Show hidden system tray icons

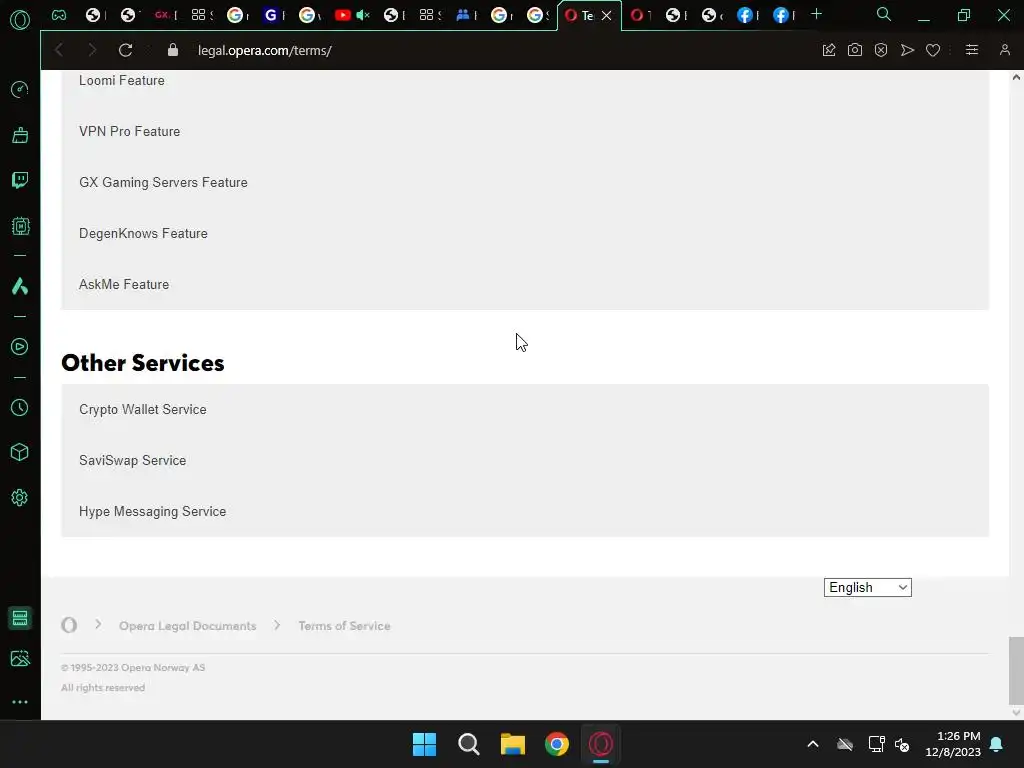(x=812, y=744)
